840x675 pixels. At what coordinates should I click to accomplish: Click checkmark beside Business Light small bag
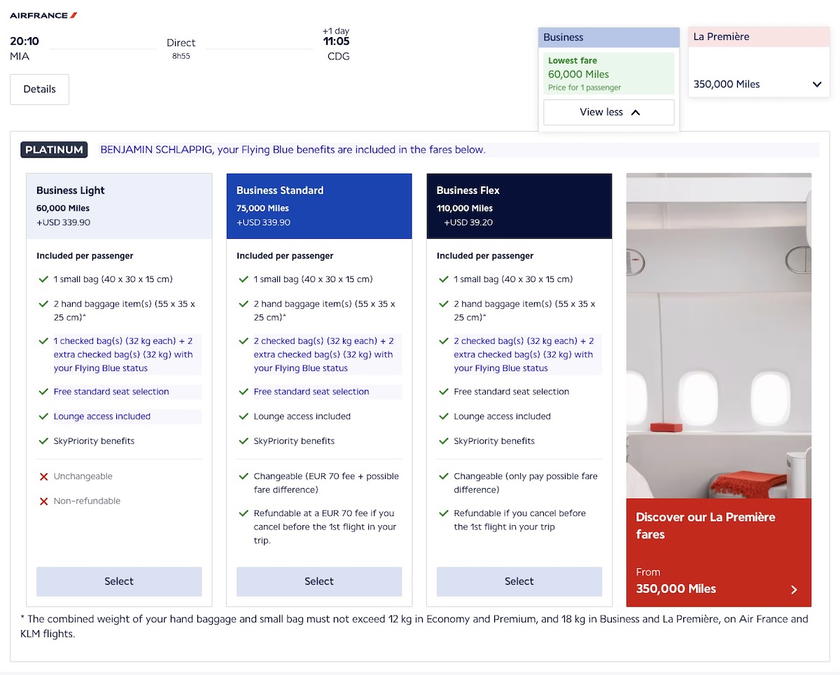tap(44, 279)
